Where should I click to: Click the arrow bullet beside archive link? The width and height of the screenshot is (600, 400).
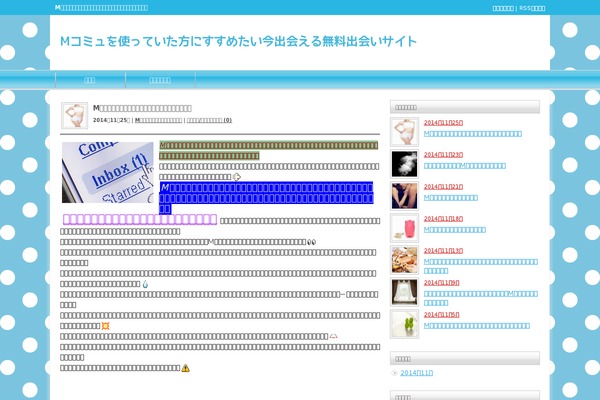click(395, 373)
